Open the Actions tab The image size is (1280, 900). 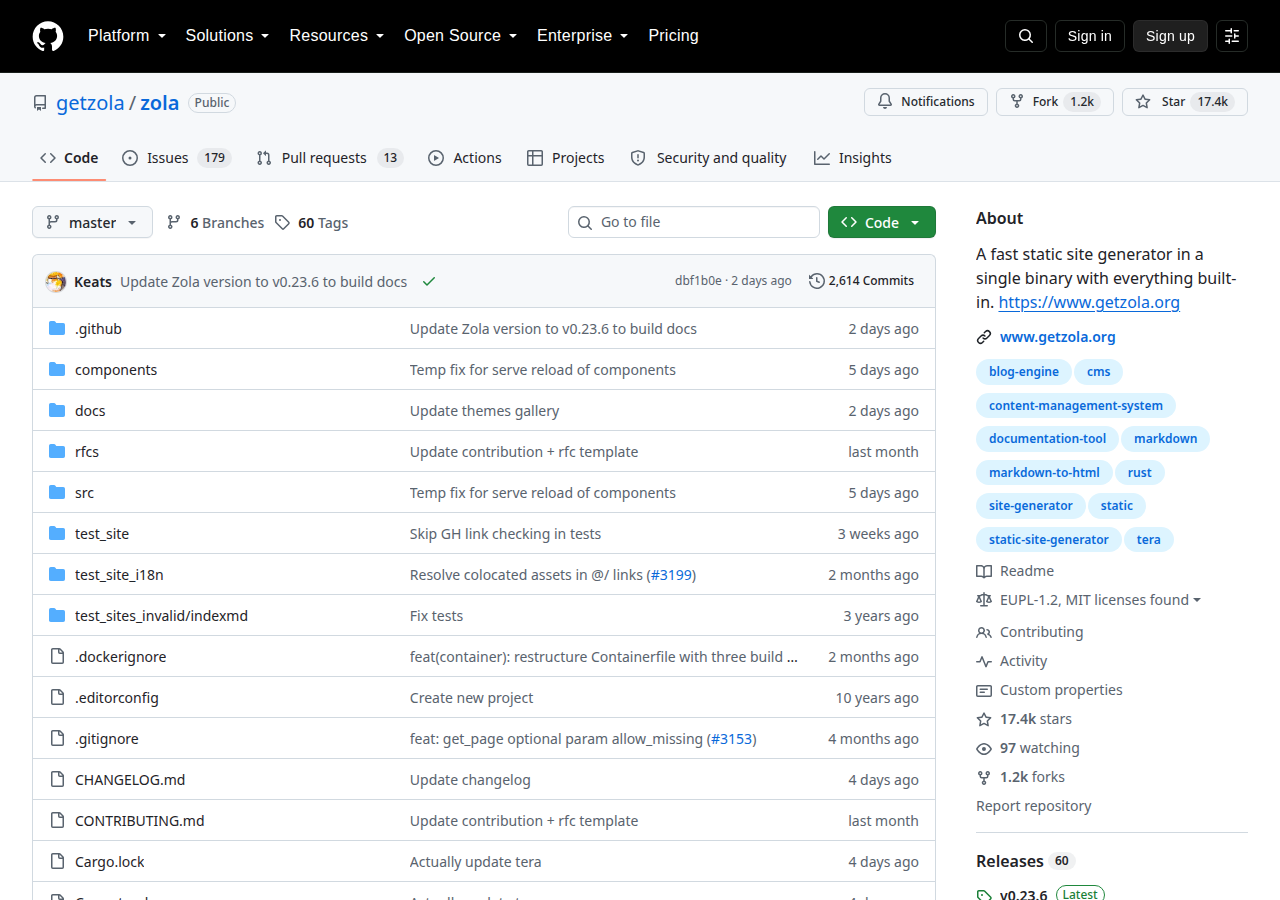click(465, 158)
